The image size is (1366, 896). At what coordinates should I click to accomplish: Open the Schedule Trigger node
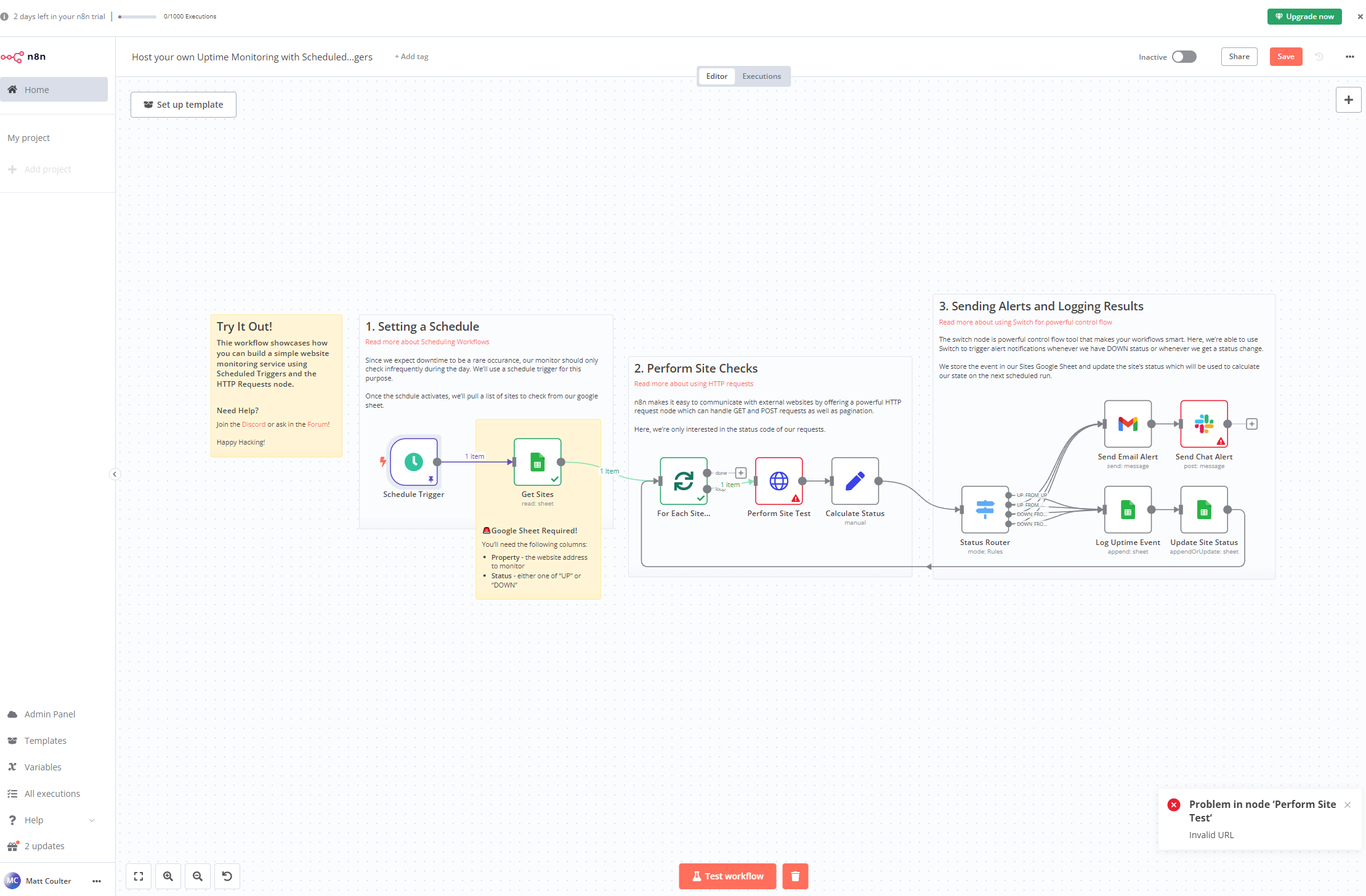tap(414, 462)
